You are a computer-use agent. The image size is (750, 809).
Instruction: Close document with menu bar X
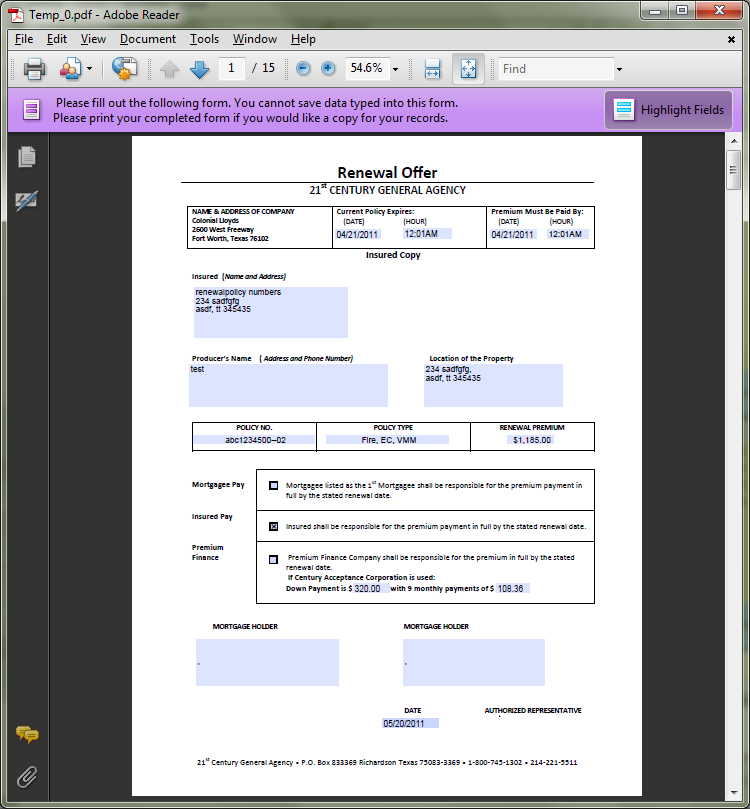coord(731,39)
